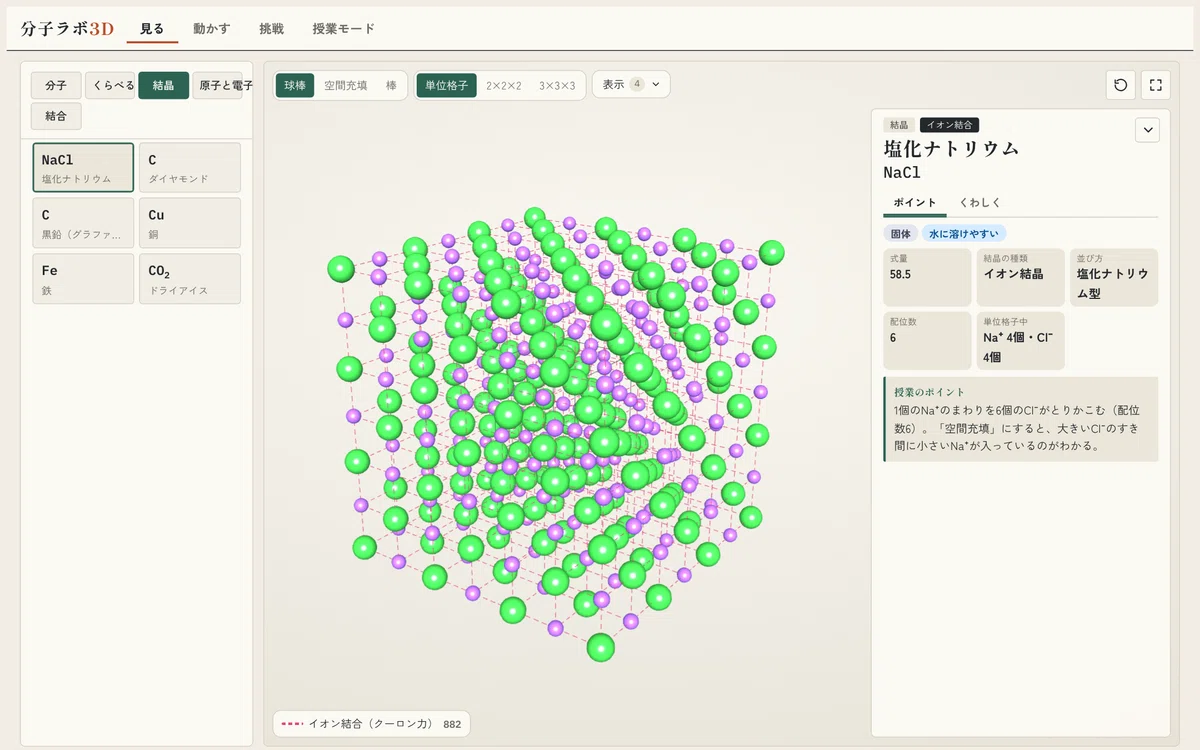
Task: Open the ポイント info tab
Action: click(x=915, y=203)
